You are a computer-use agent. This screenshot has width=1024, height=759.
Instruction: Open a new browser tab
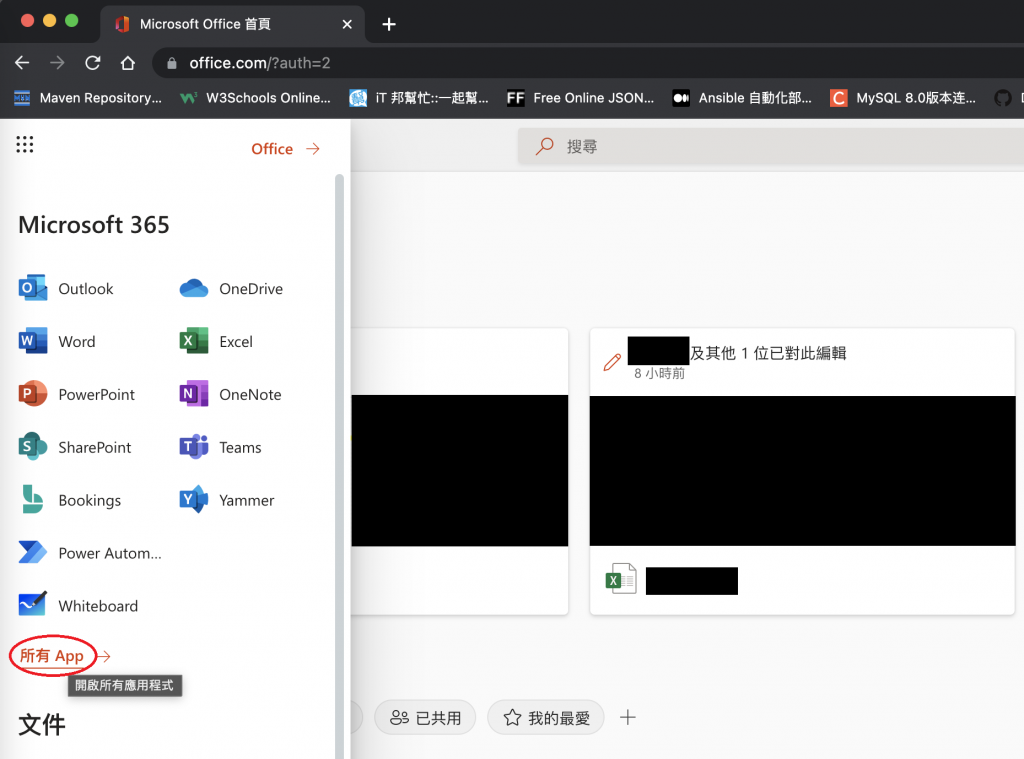(389, 24)
